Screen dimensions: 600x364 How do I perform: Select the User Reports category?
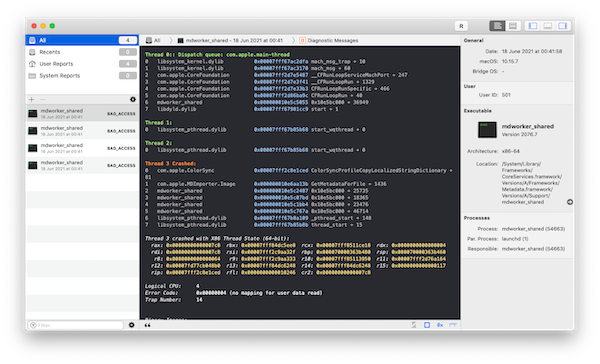82,64
